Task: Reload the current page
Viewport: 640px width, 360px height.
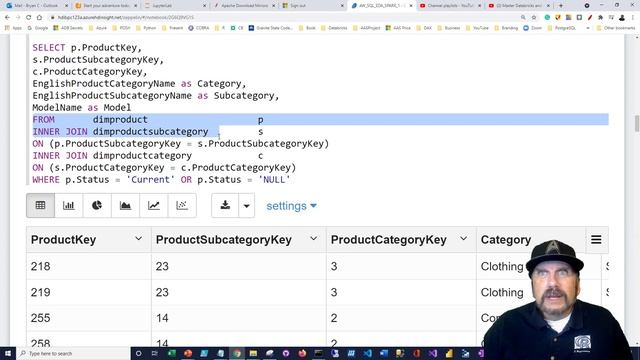Action: pyautogui.click(x=29, y=18)
